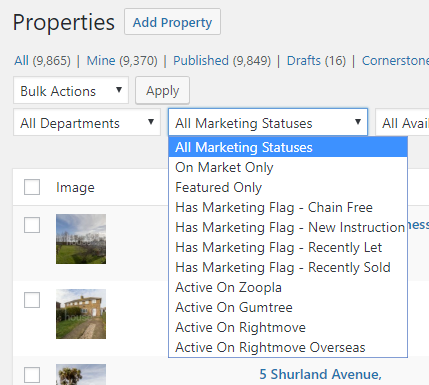The image size is (429, 385).
Task: Select Featured Only option
Action: 288,187
